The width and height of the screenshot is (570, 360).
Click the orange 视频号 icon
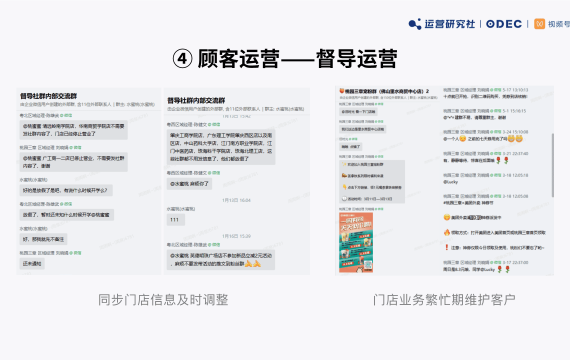(539, 24)
